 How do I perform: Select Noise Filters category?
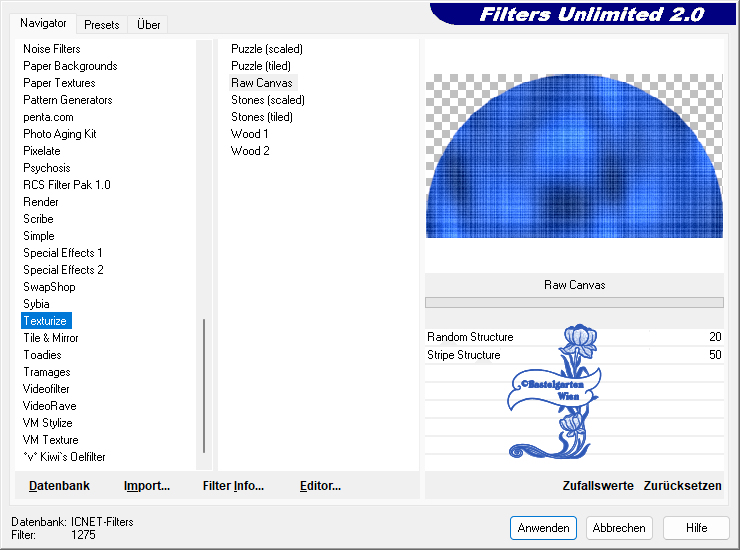pos(52,49)
